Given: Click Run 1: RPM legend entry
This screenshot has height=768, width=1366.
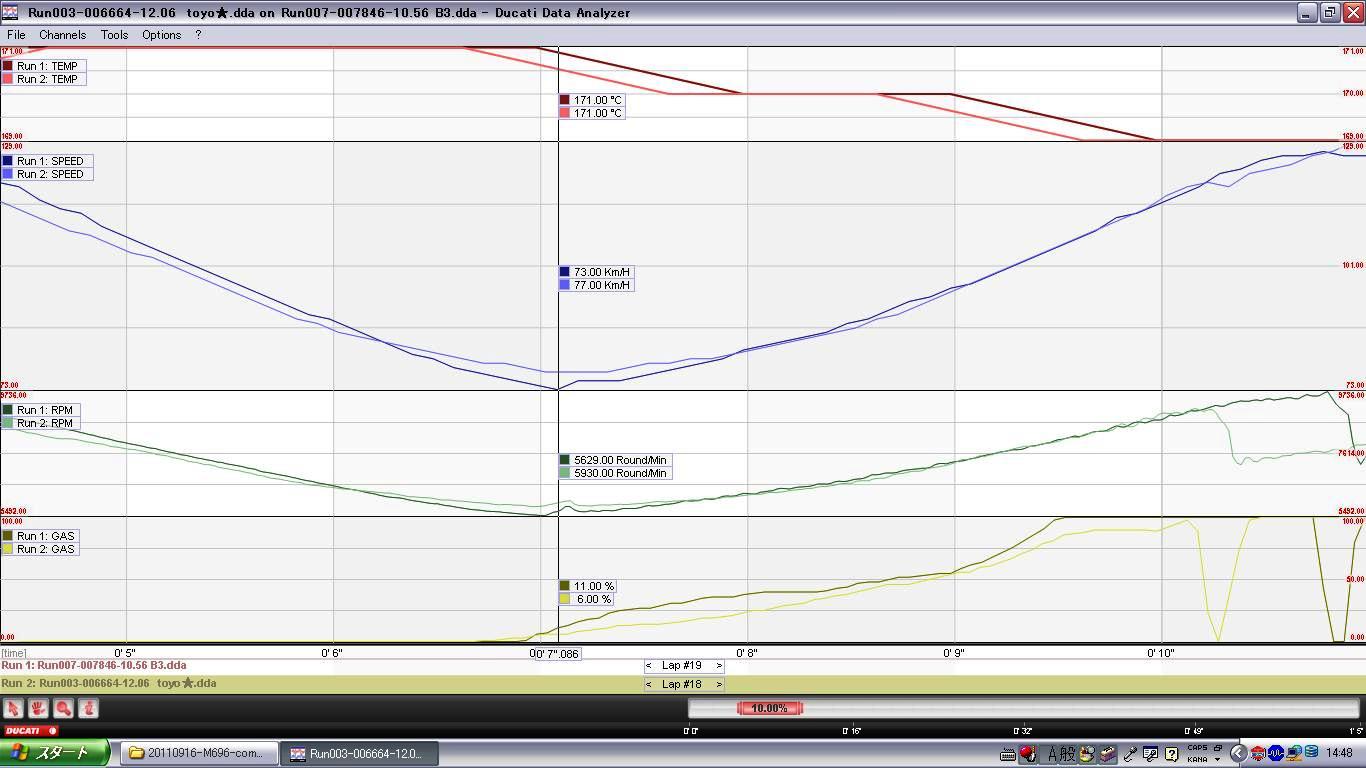Looking at the screenshot, I should tap(41, 410).
